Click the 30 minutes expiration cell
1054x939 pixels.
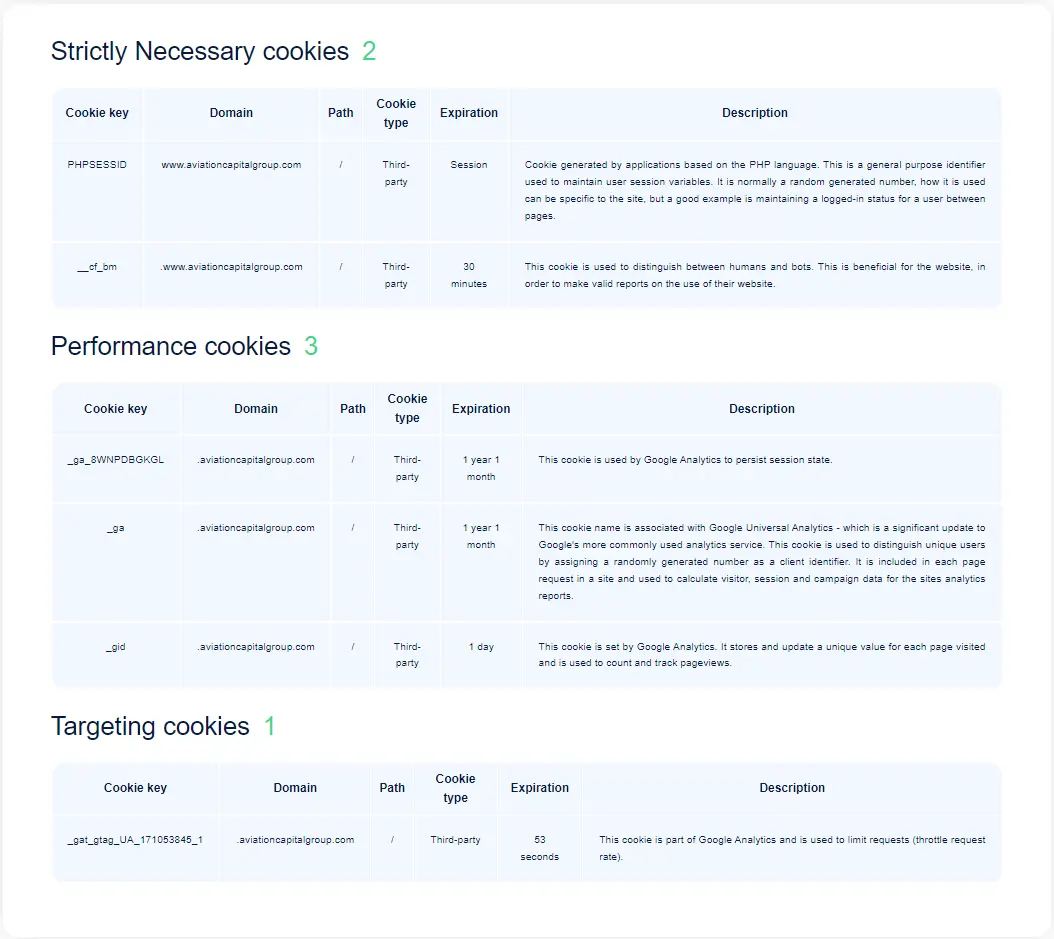pyautogui.click(x=469, y=275)
